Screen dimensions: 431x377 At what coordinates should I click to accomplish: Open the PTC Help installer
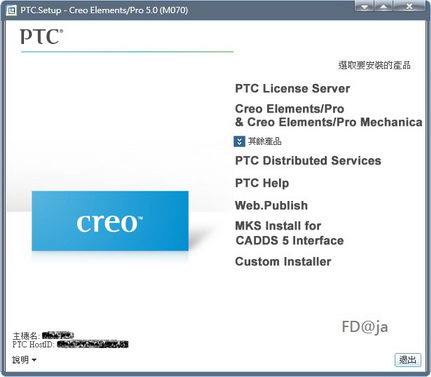[262, 183]
